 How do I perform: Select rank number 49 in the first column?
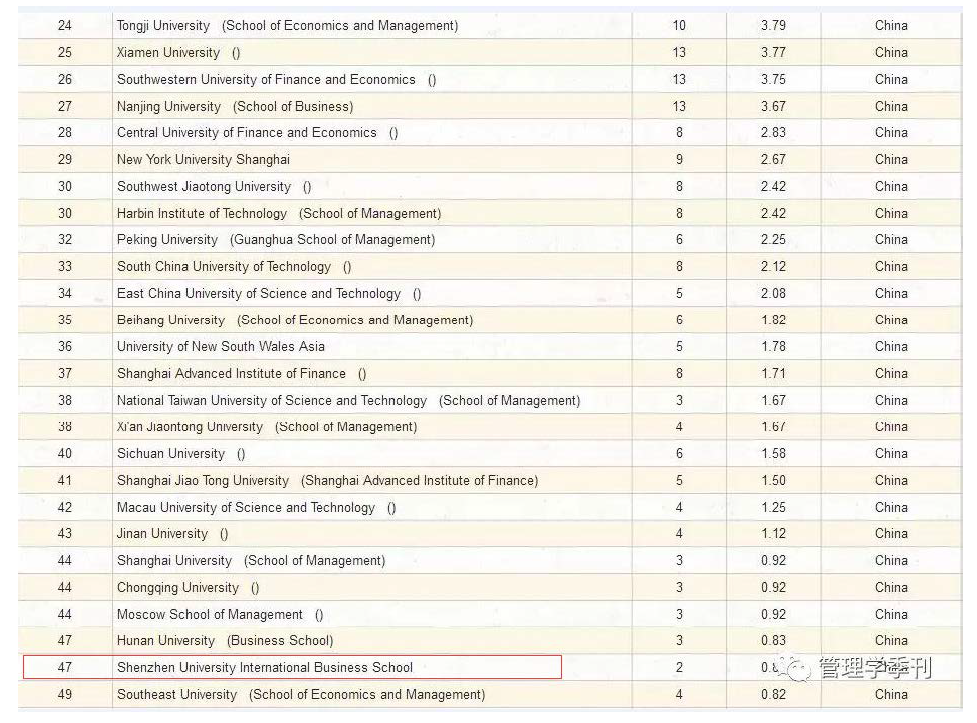[65, 694]
